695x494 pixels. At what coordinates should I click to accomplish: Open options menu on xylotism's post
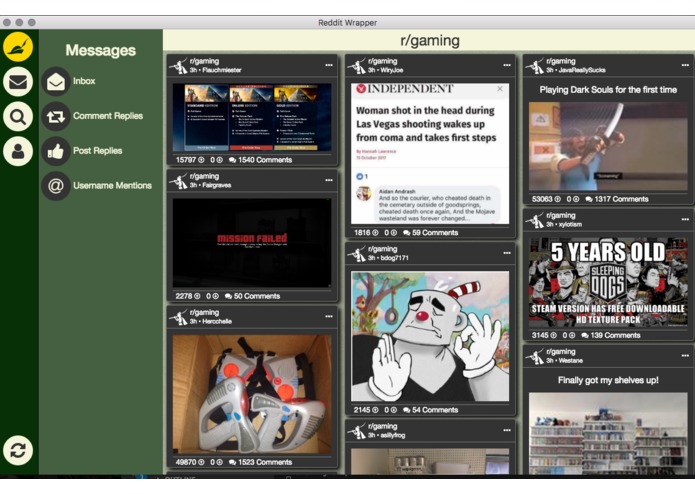pyautogui.click(x=685, y=219)
